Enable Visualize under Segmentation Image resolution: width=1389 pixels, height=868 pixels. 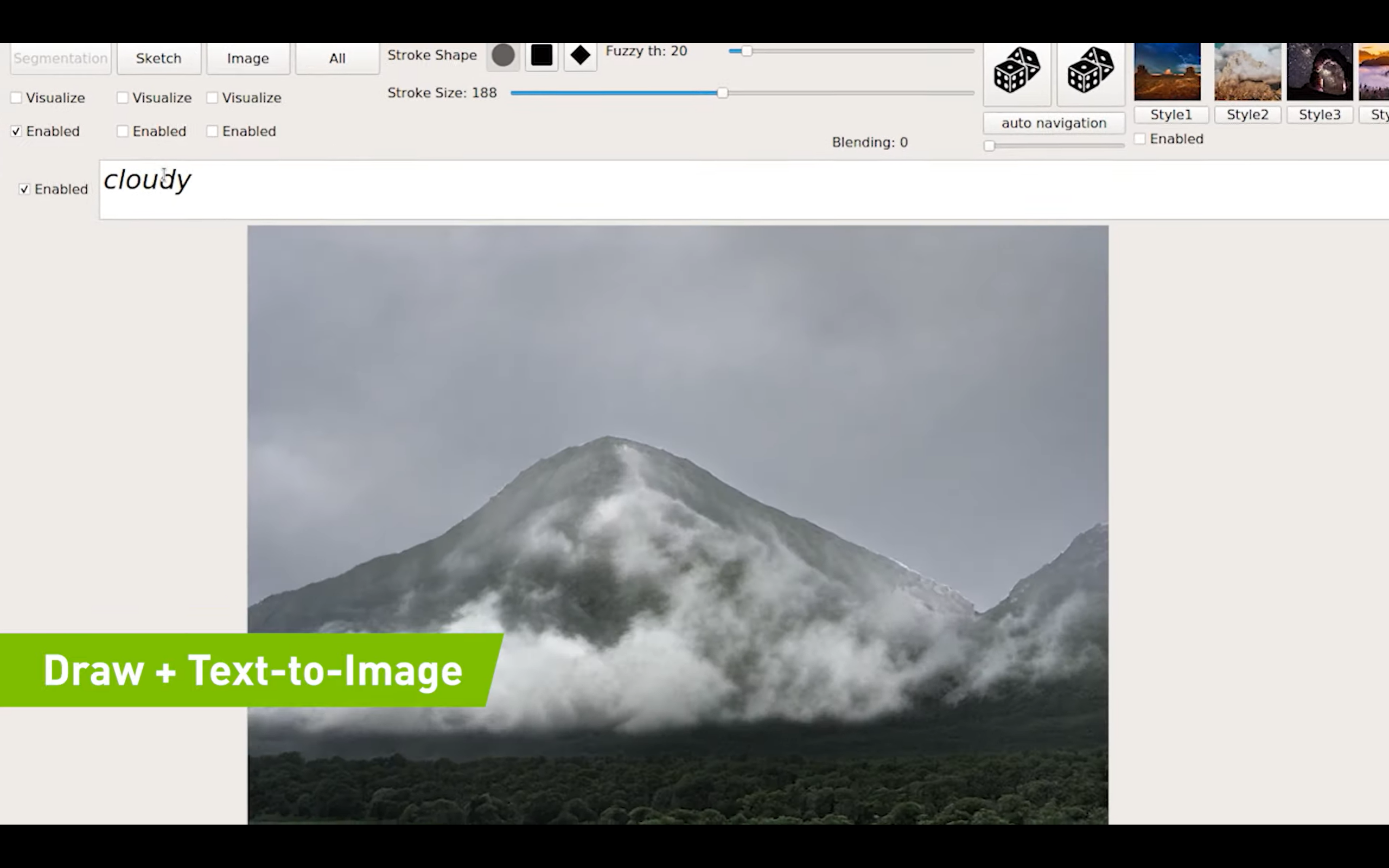pyautogui.click(x=16, y=98)
